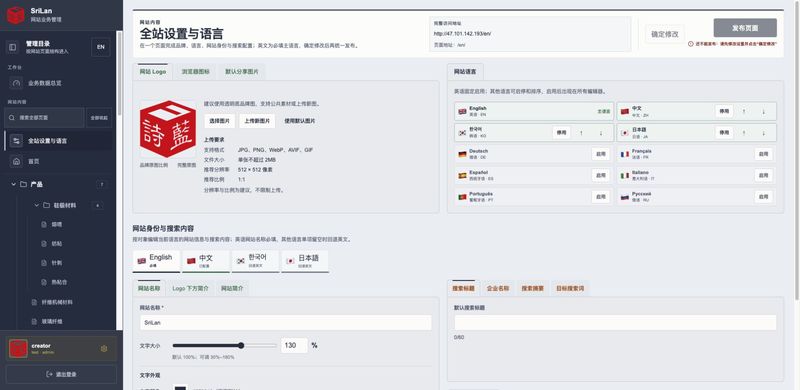This screenshot has height=390, width=800.
Task: Enable the Français language
Action: point(763,154)
